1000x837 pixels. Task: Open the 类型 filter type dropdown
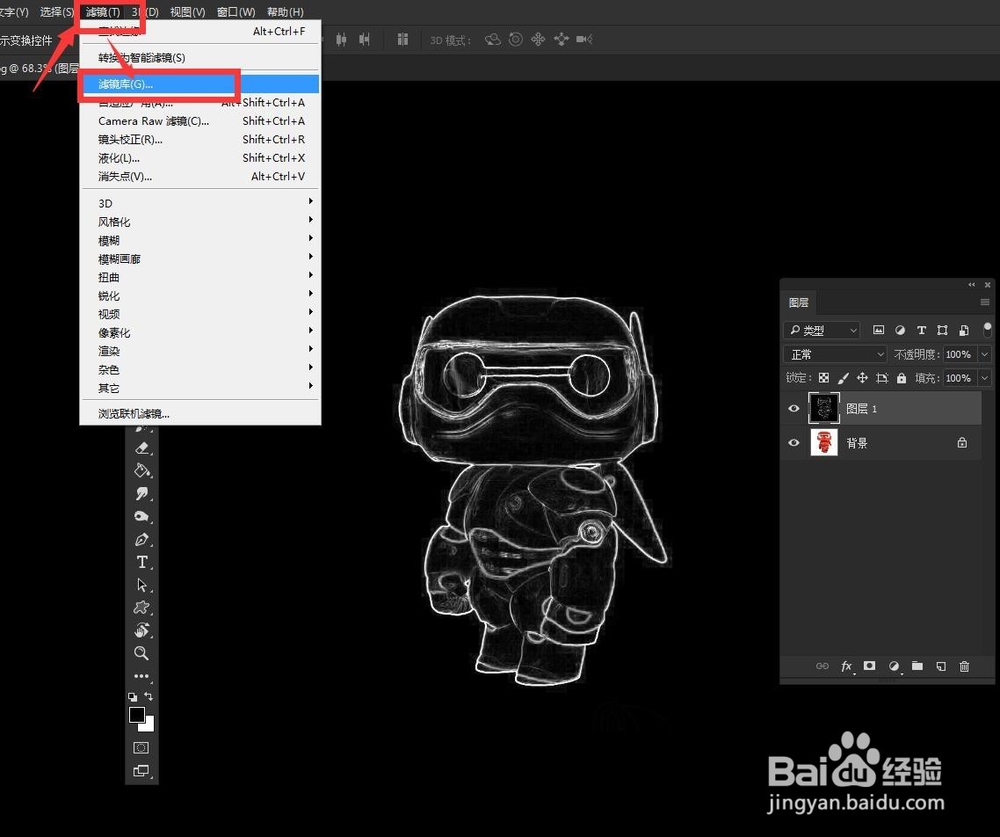(x=822, y=330)
